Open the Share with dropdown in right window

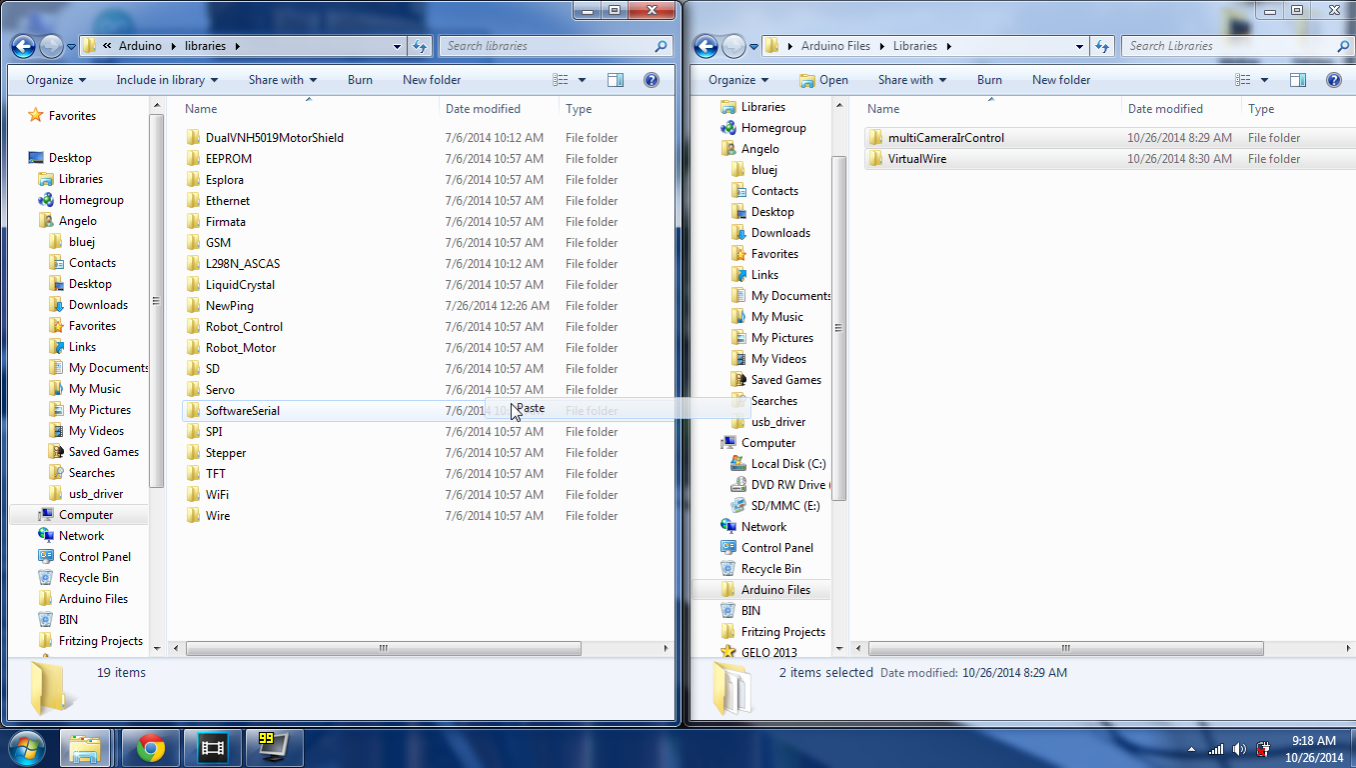(912, 80)
